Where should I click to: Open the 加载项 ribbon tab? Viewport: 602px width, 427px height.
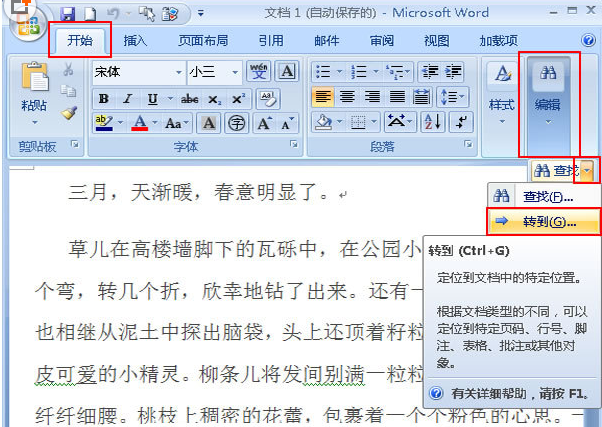(x=498, y=40)
